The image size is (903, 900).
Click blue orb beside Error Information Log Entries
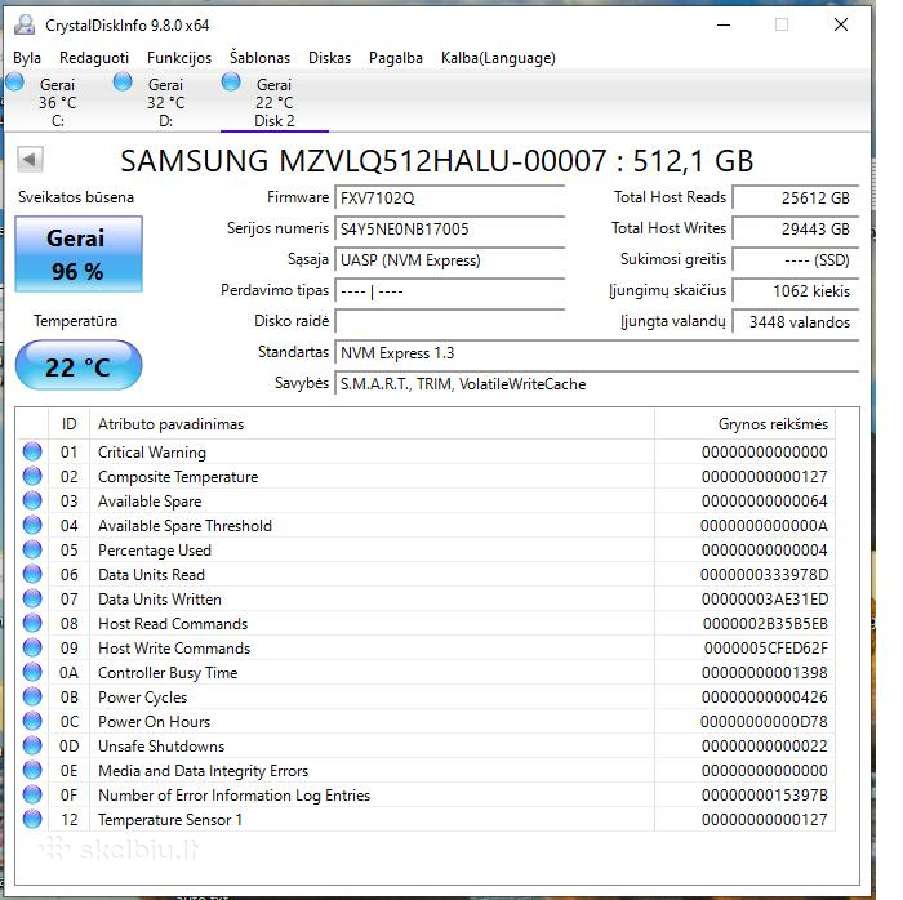click(32, 795)
